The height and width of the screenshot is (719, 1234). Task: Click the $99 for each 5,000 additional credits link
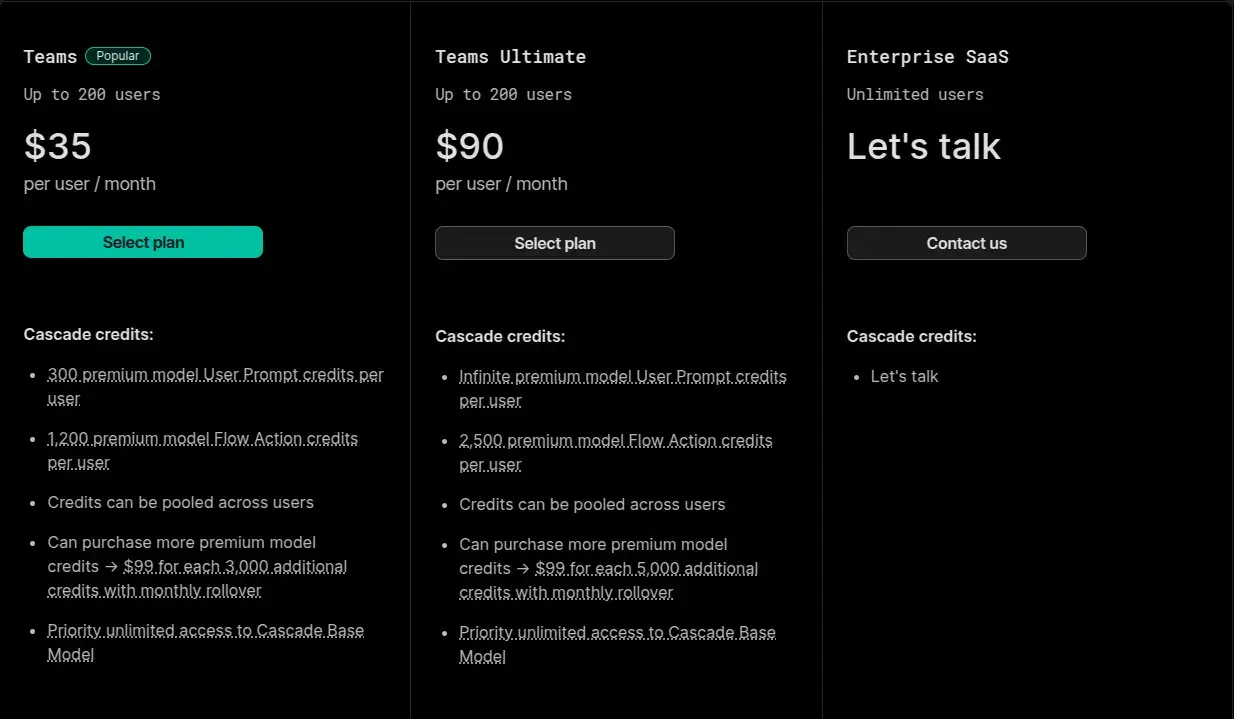646,569
